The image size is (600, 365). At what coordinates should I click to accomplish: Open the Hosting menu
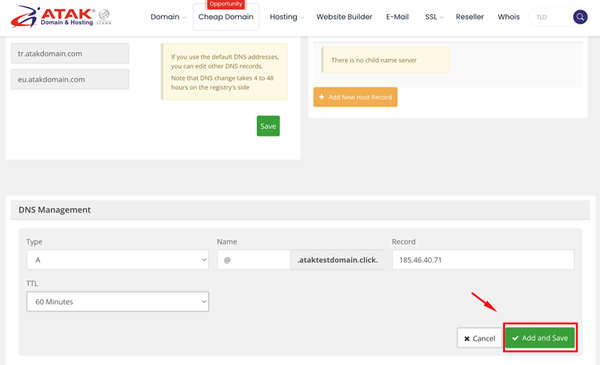(287, 17)
